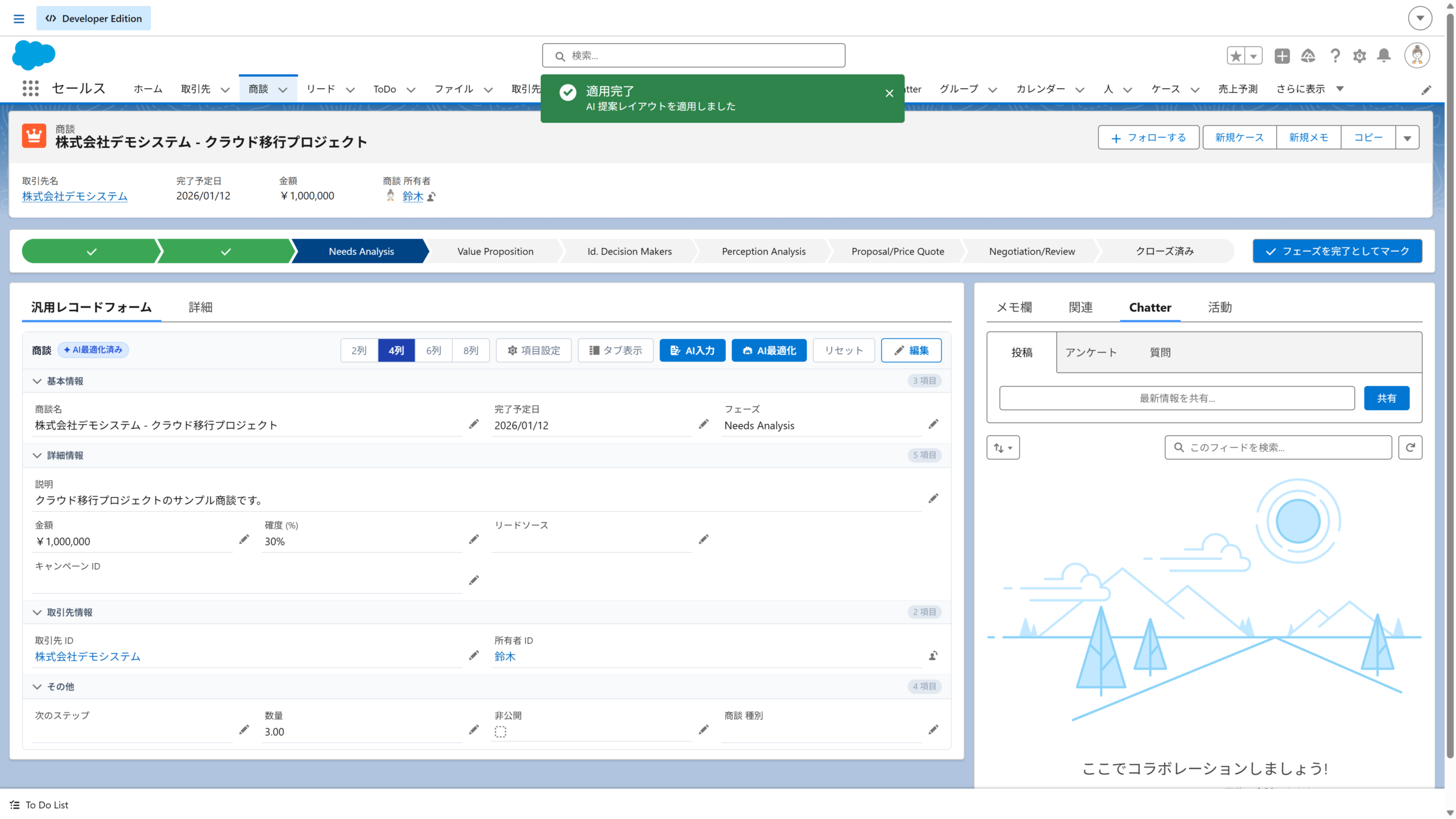Open the Trailhead guidance icon
Viewport: 1456px width, 819px height.
1308,56
